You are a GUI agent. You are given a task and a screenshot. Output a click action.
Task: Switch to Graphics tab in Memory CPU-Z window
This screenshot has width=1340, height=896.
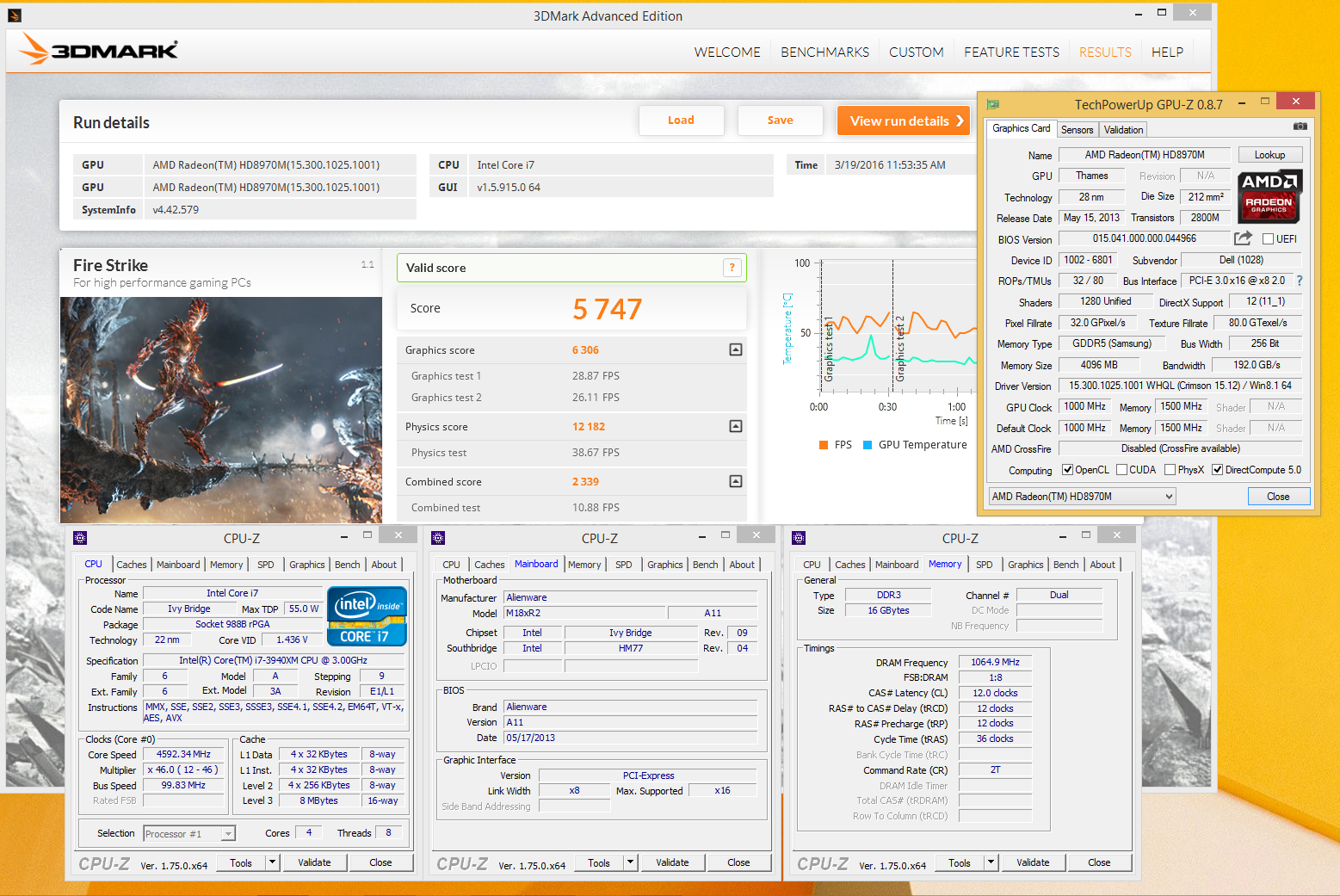(1025, 565)
